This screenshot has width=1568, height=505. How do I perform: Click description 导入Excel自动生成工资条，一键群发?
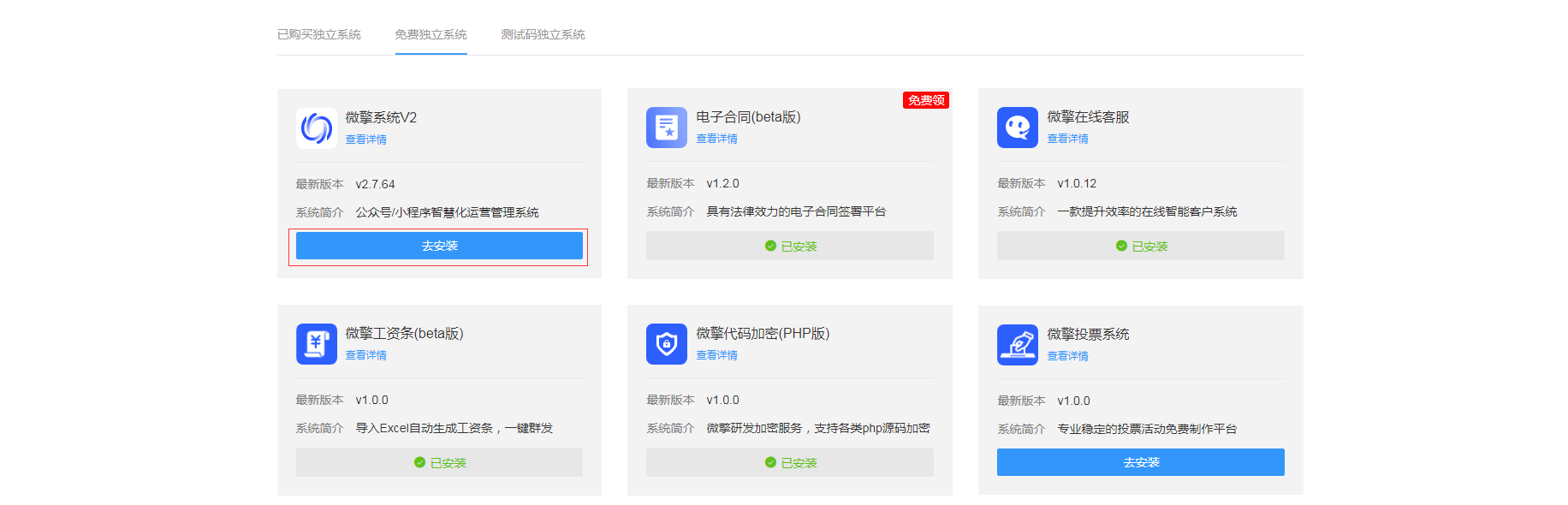(454, 428)
